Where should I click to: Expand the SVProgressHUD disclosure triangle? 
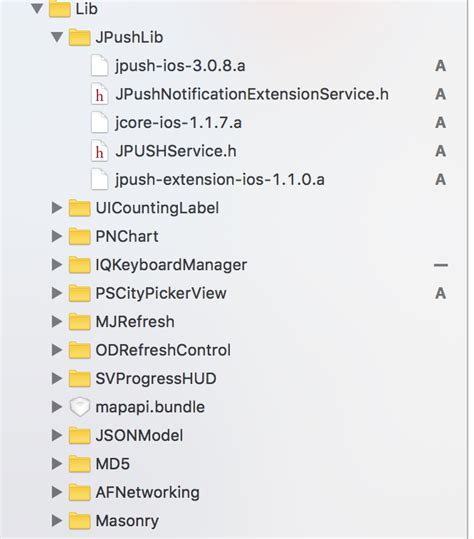point(57,378)
